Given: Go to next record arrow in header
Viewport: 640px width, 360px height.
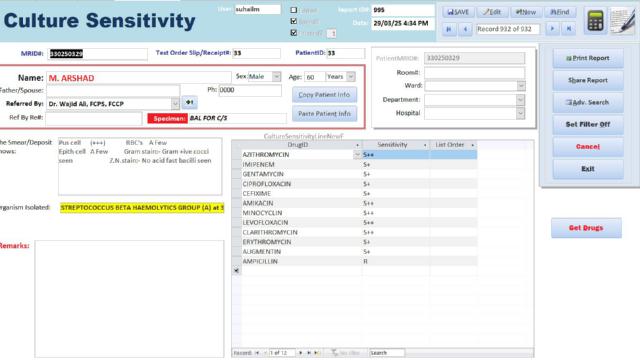Looking at the screenshot, I should [x=552, y=29].
